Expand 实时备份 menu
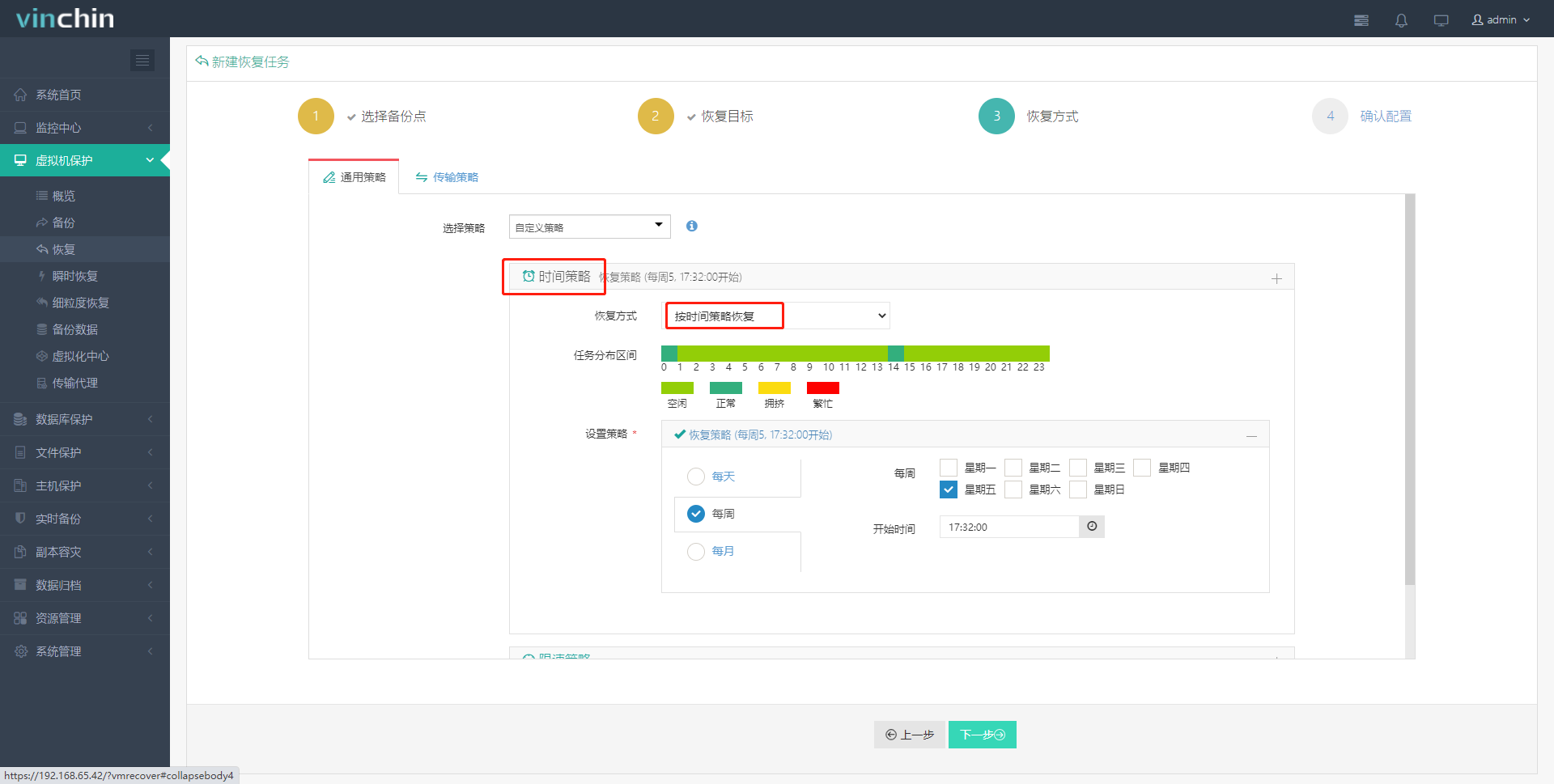This screenshot has height=784, width=1554. click(85, 519)
